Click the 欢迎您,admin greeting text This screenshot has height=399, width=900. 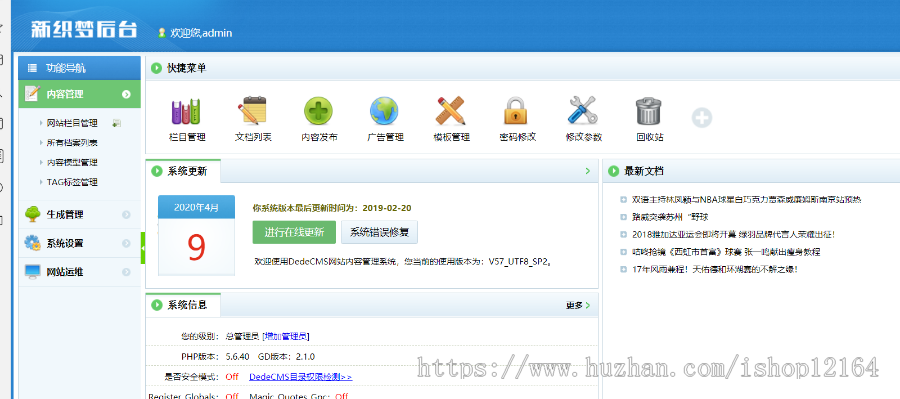pyautogui.click(x=201, y=33)
